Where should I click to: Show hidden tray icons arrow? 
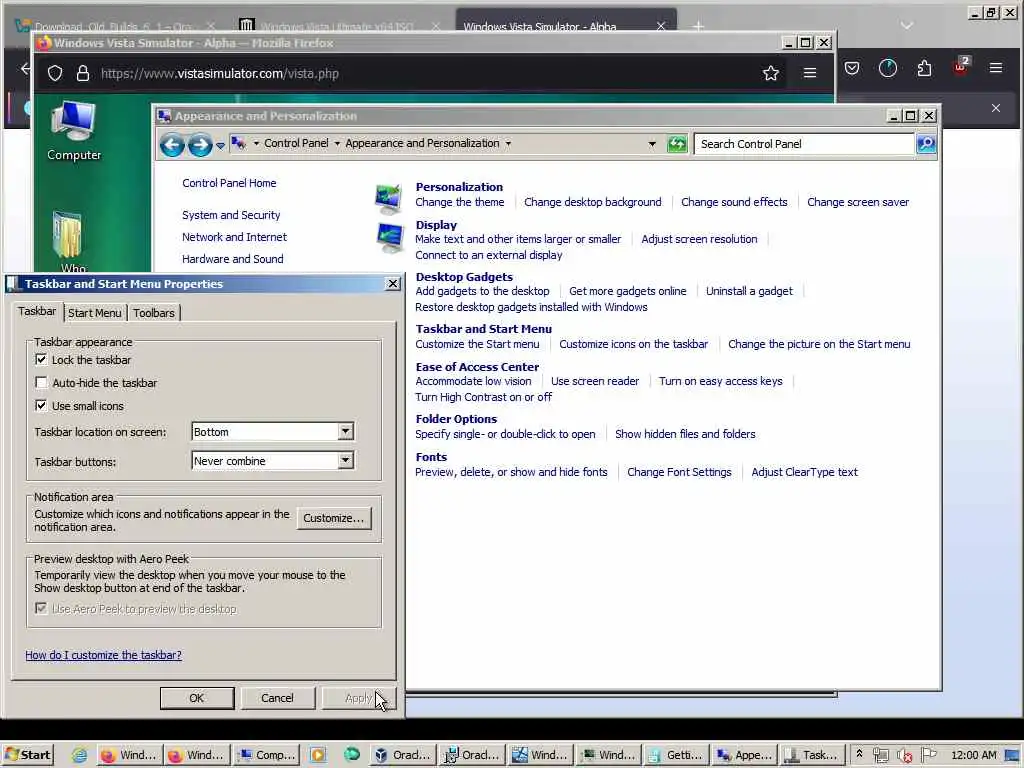pos(859,754)
